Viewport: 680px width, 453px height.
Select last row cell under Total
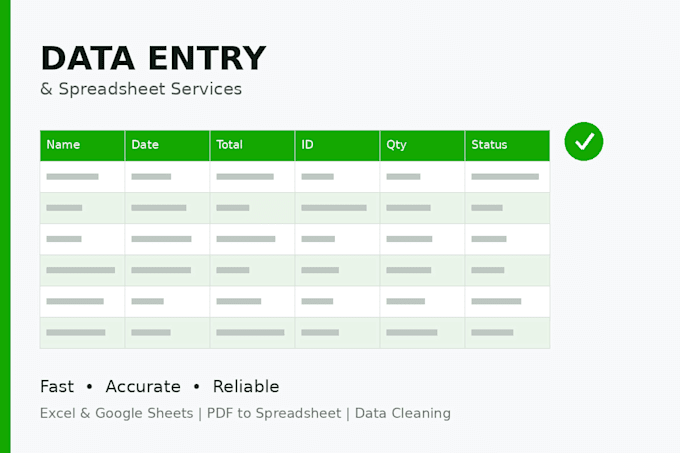(x=252, y=332)
